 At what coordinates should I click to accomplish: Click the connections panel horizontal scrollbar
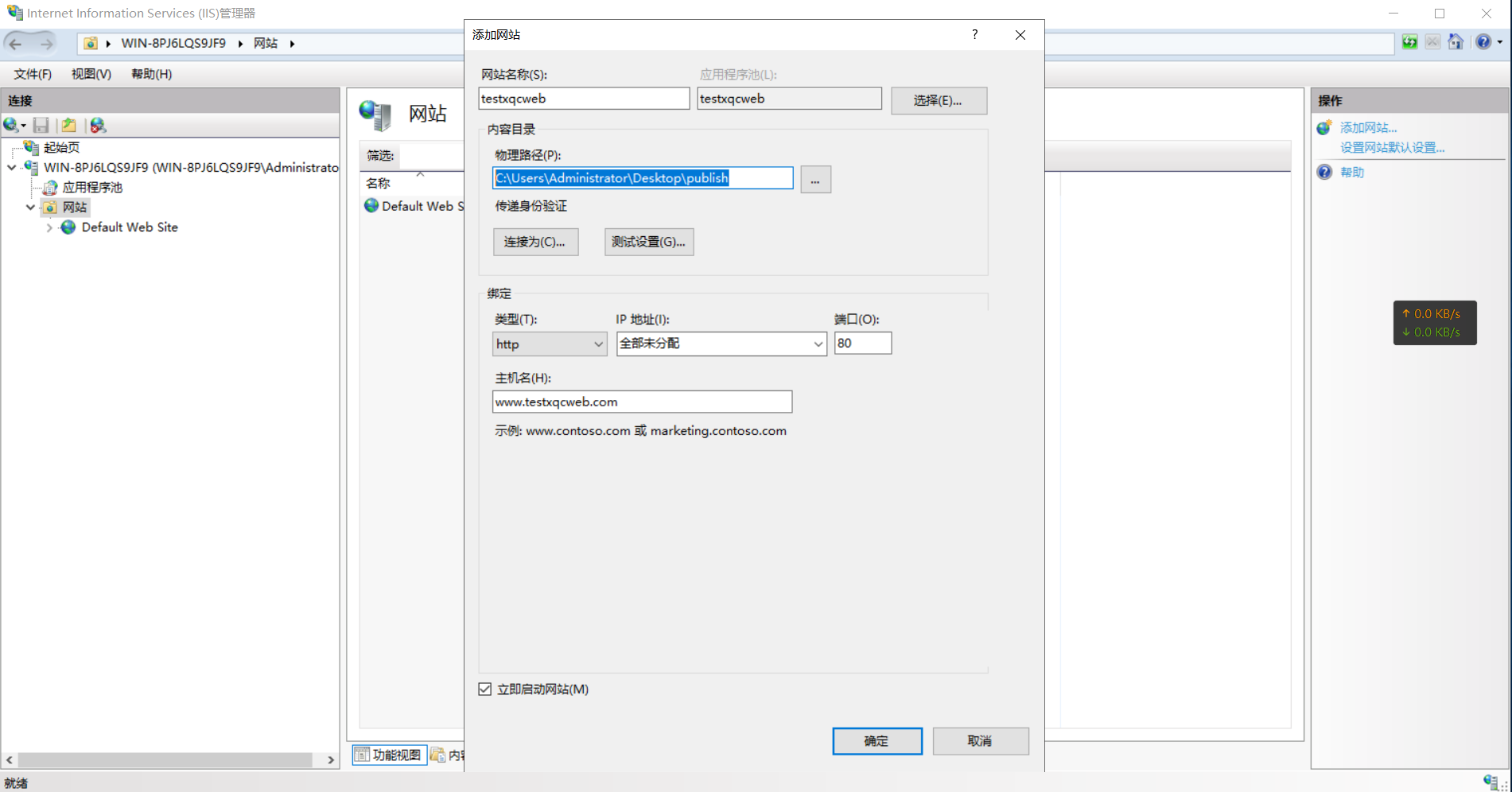(x=165, y=760)
